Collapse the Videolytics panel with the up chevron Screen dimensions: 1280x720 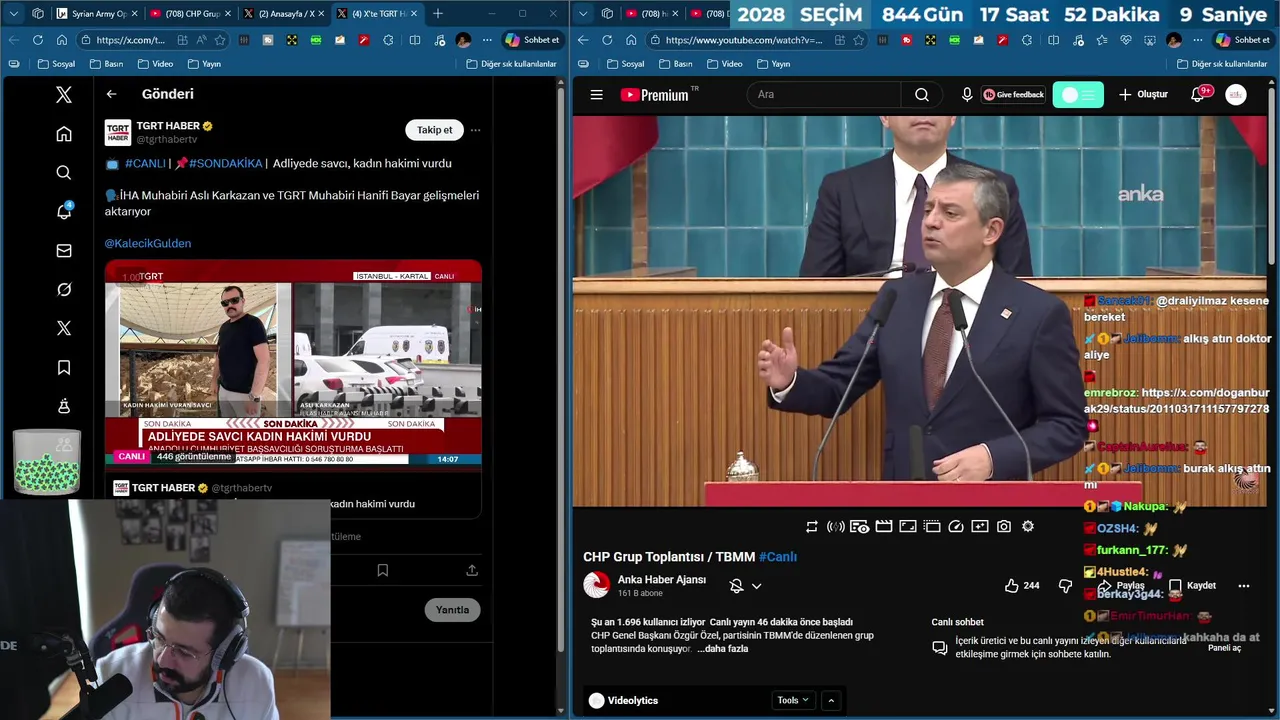coord(831,701)
